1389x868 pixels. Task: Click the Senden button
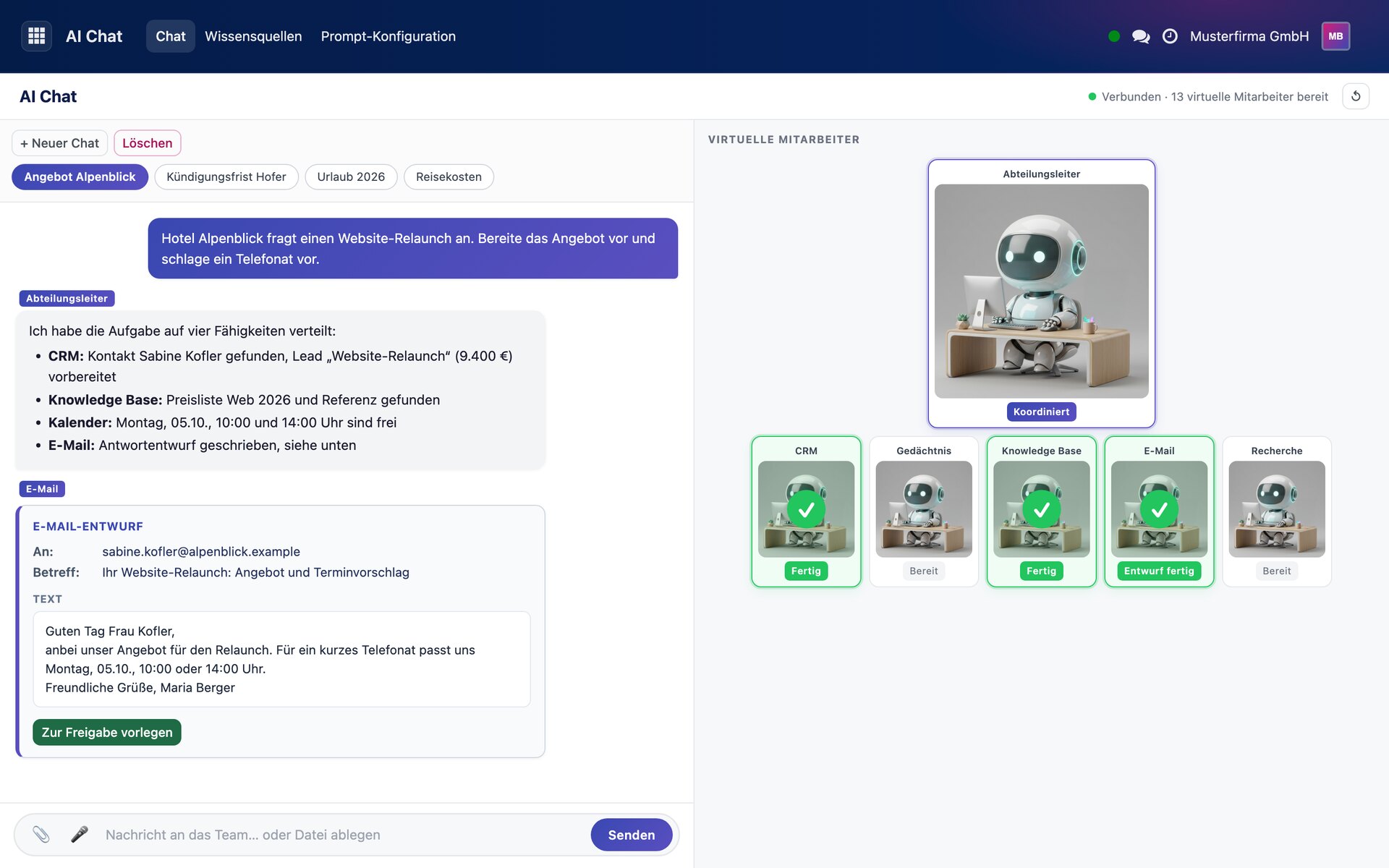coord(632,835)
